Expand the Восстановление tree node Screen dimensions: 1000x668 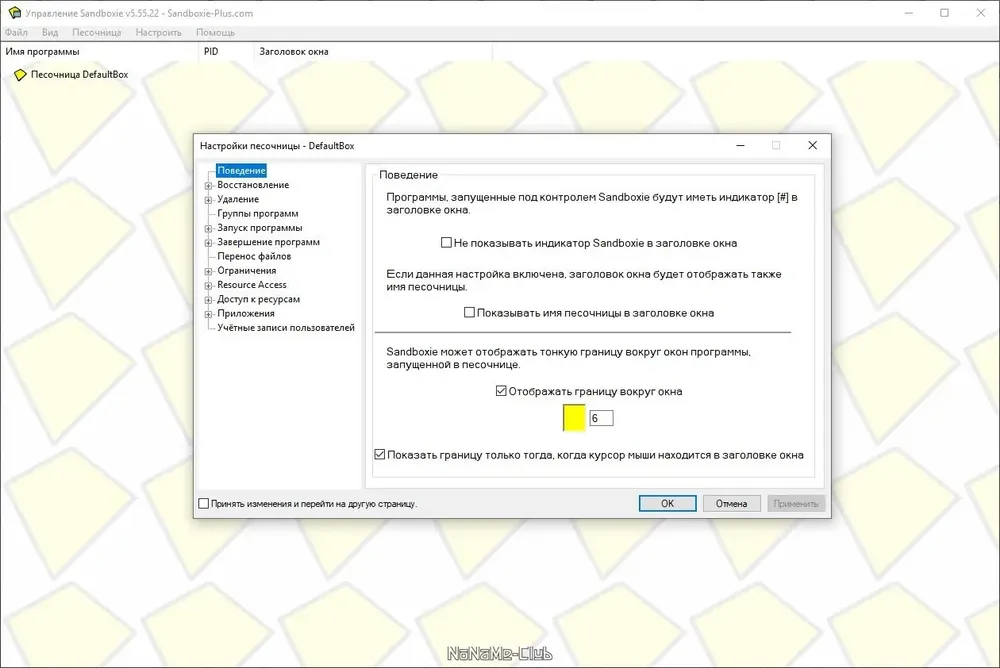(x=209, y=186)
